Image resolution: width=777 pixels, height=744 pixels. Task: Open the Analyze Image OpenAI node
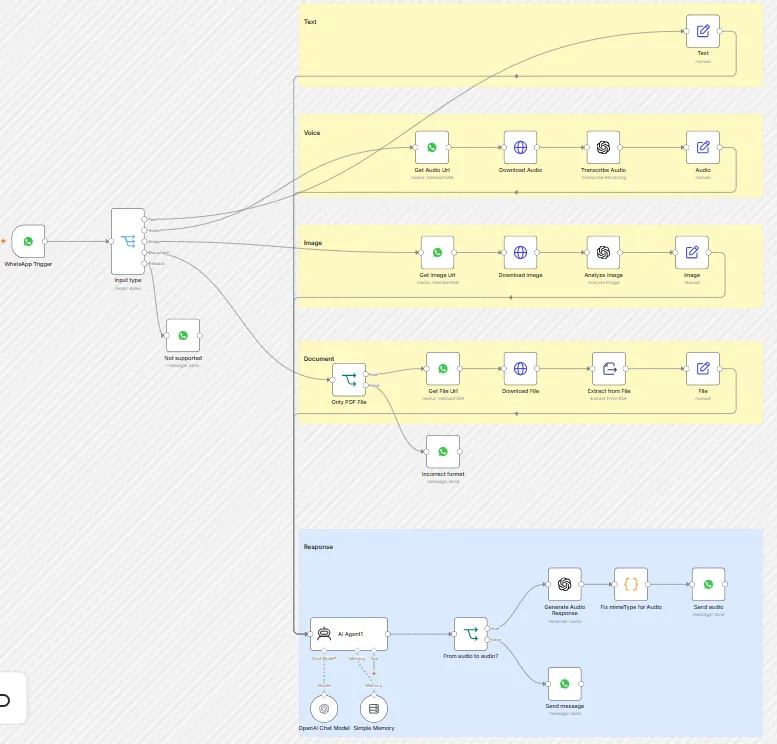(603, 252)
